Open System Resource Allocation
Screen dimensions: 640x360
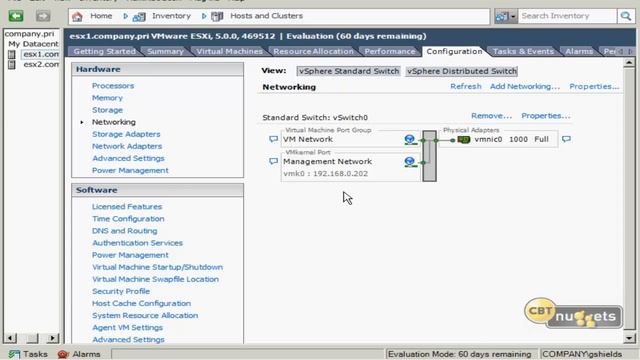(x=145, y=316)
